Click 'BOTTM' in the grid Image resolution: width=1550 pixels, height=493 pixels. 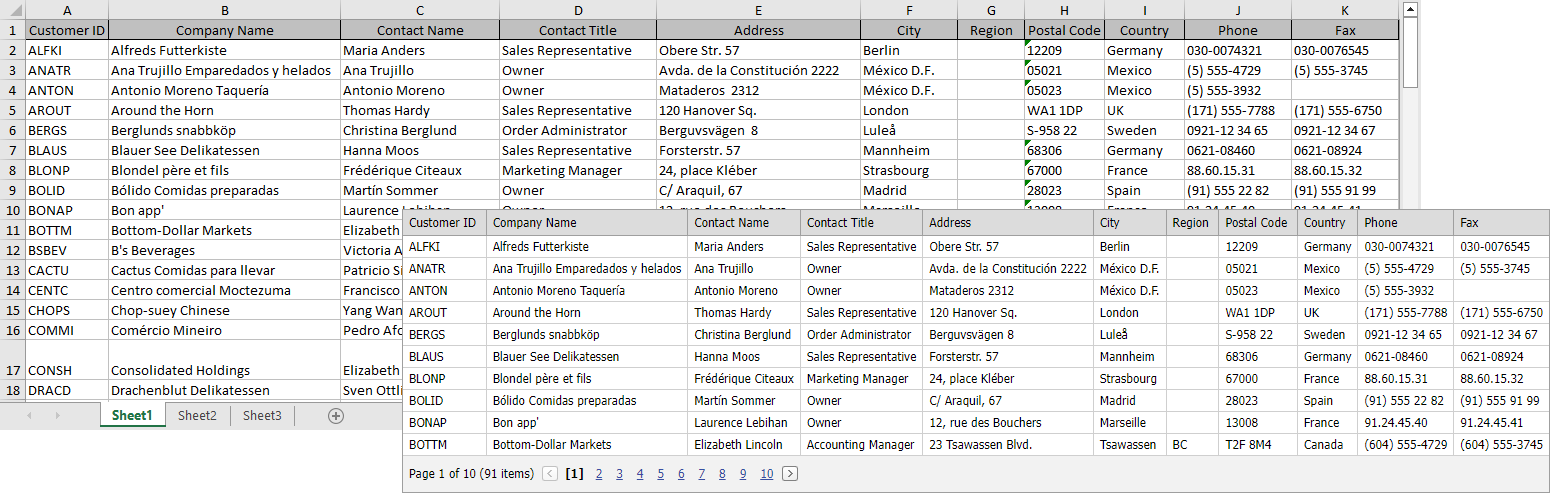[x=445, y=445]
